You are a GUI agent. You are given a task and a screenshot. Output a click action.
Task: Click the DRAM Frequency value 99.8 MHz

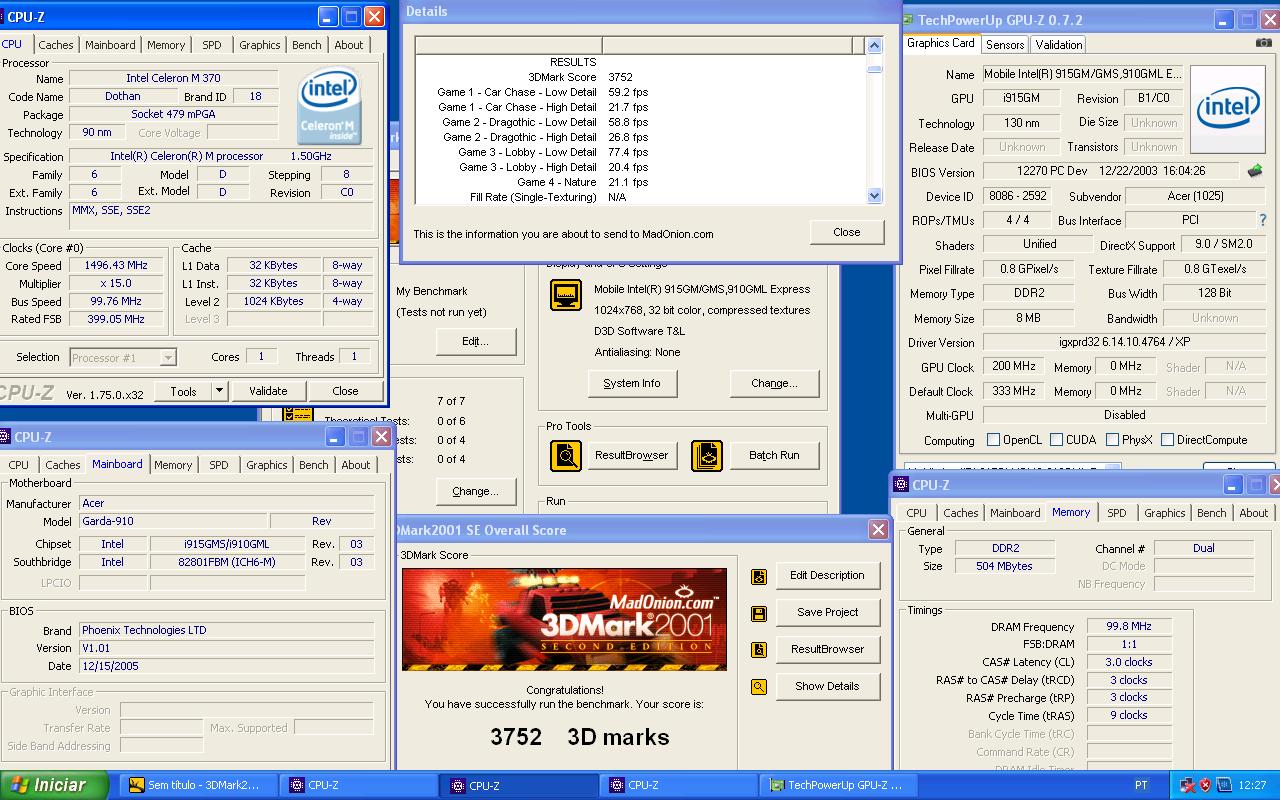[1129, 627]
